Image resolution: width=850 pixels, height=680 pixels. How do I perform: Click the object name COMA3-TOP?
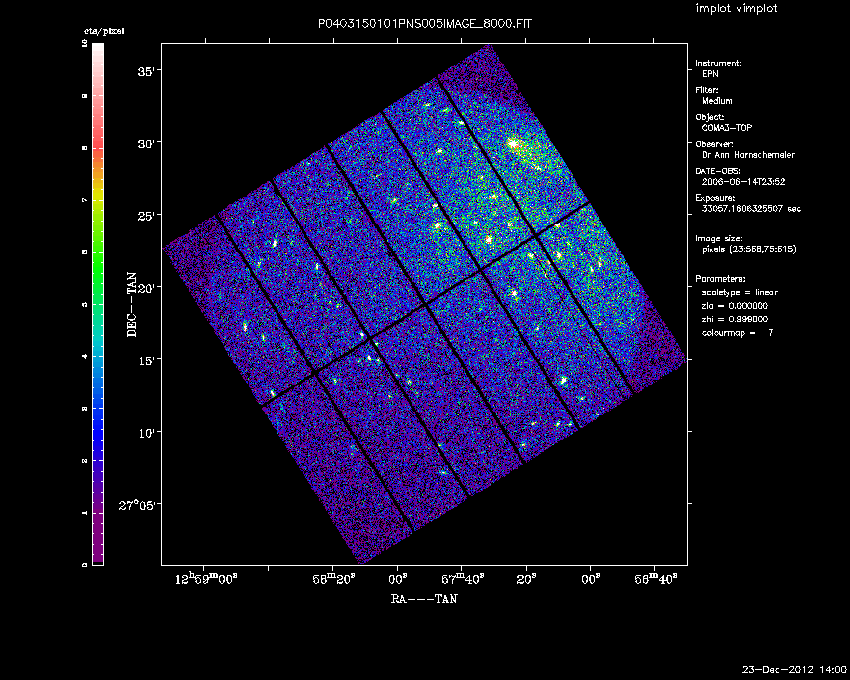(x=727, y=128)
